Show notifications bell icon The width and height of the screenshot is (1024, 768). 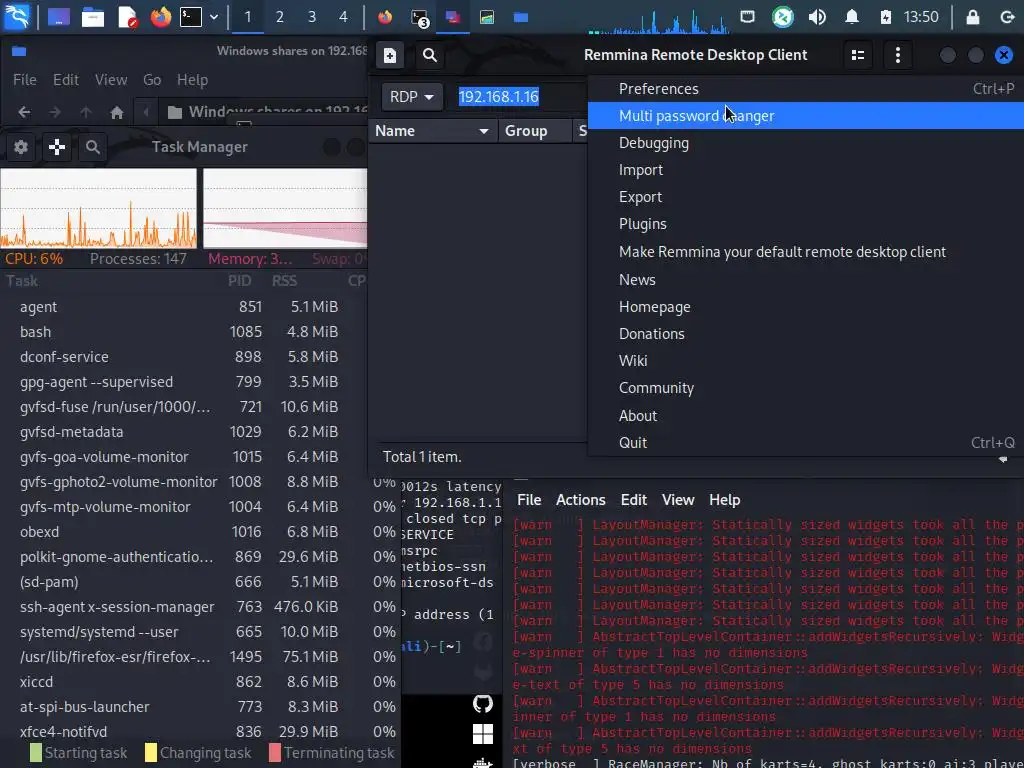click(x=852, y=17)
